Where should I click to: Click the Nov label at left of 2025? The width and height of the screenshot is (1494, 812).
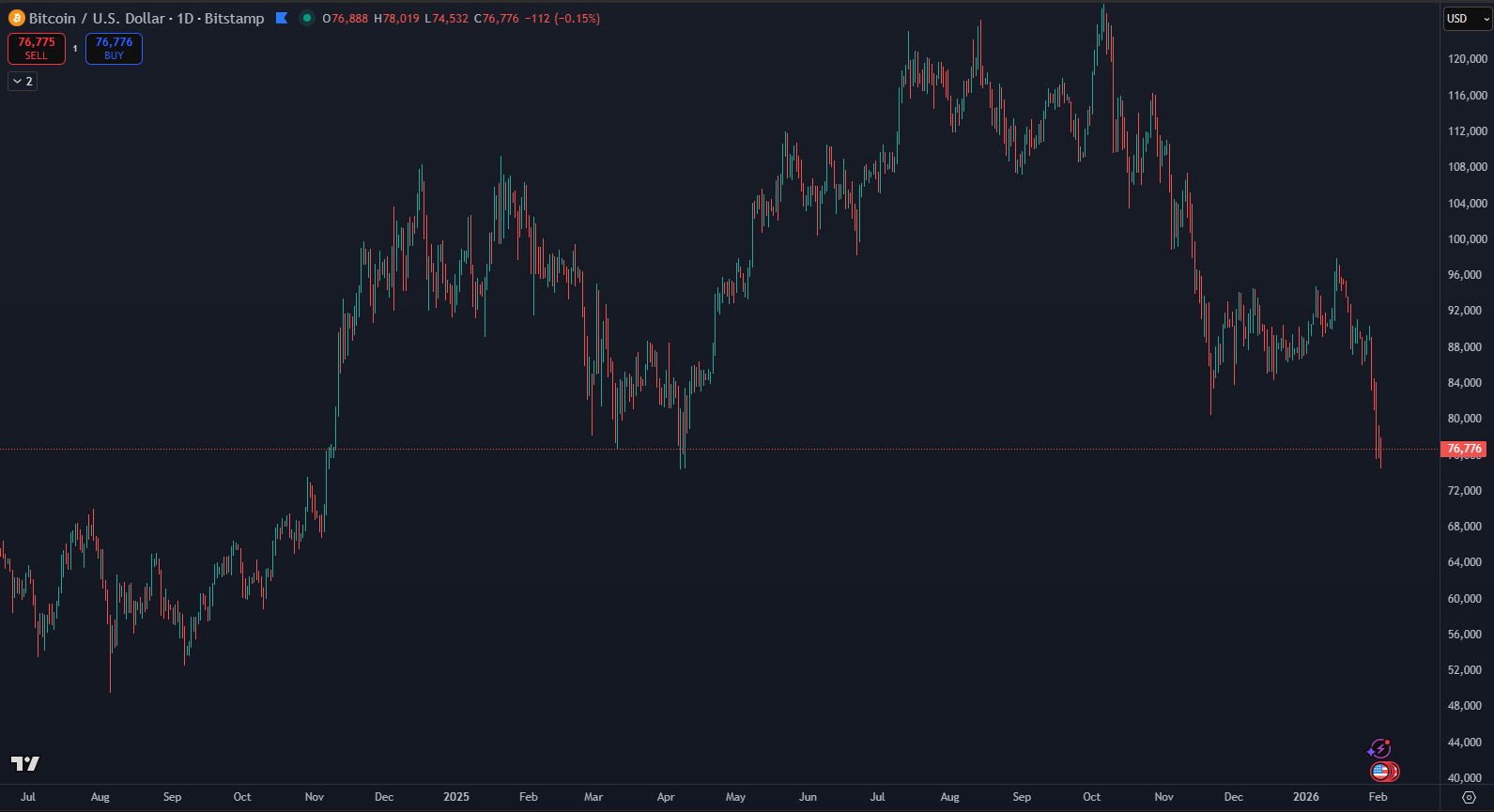tap(315, 797)
